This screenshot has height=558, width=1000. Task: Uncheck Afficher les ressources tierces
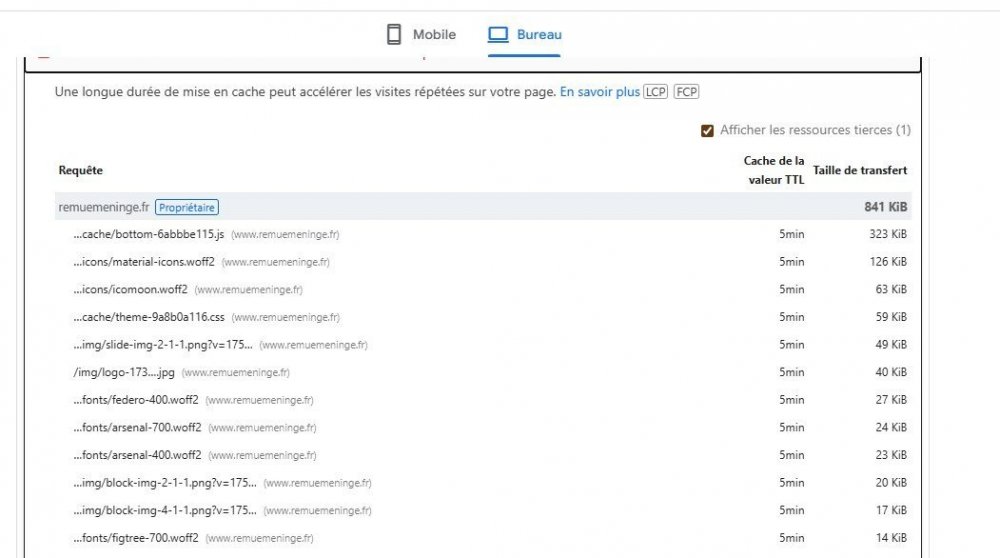click(x=707, y=131)
